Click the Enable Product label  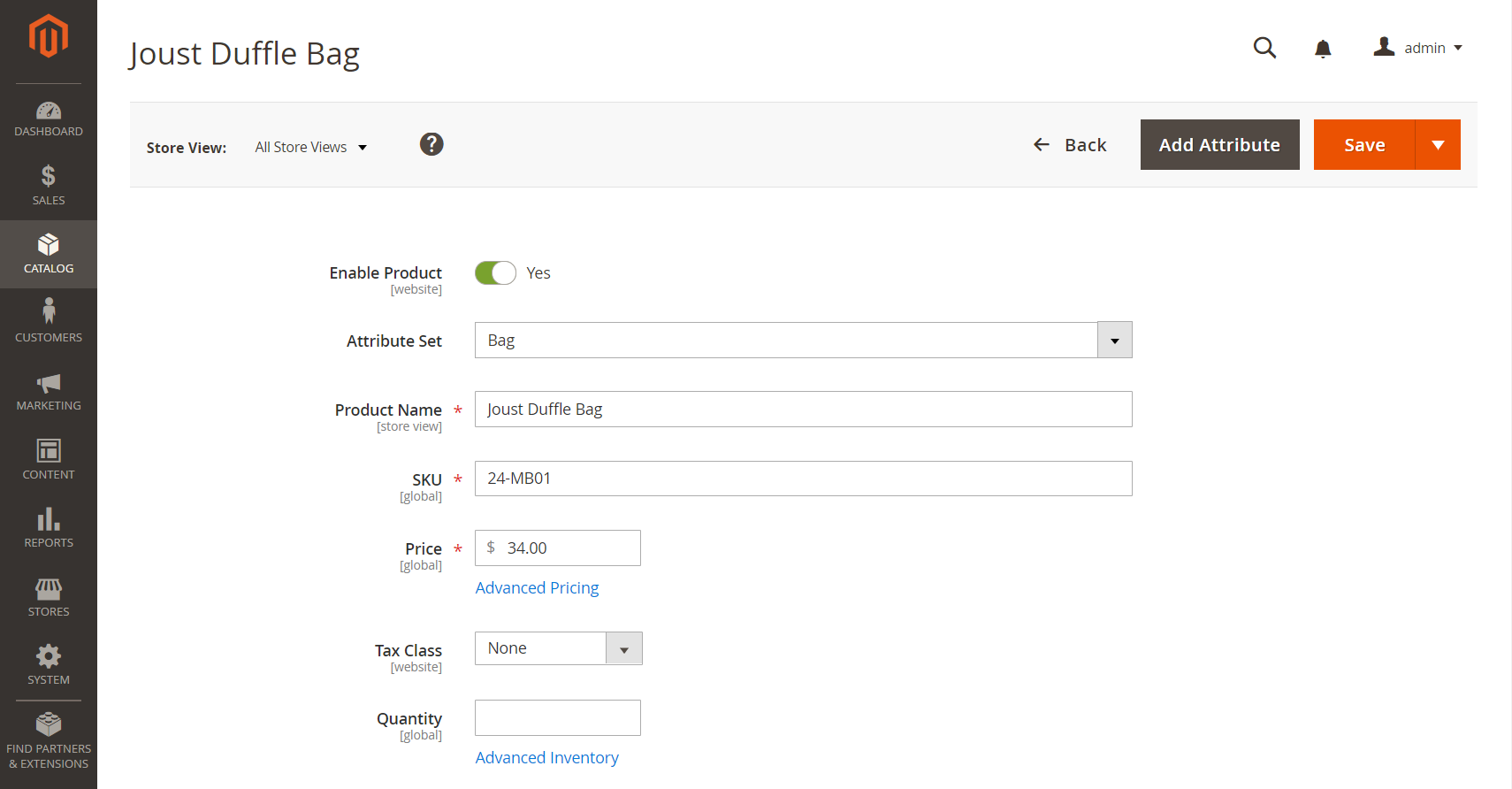[386, 272]
